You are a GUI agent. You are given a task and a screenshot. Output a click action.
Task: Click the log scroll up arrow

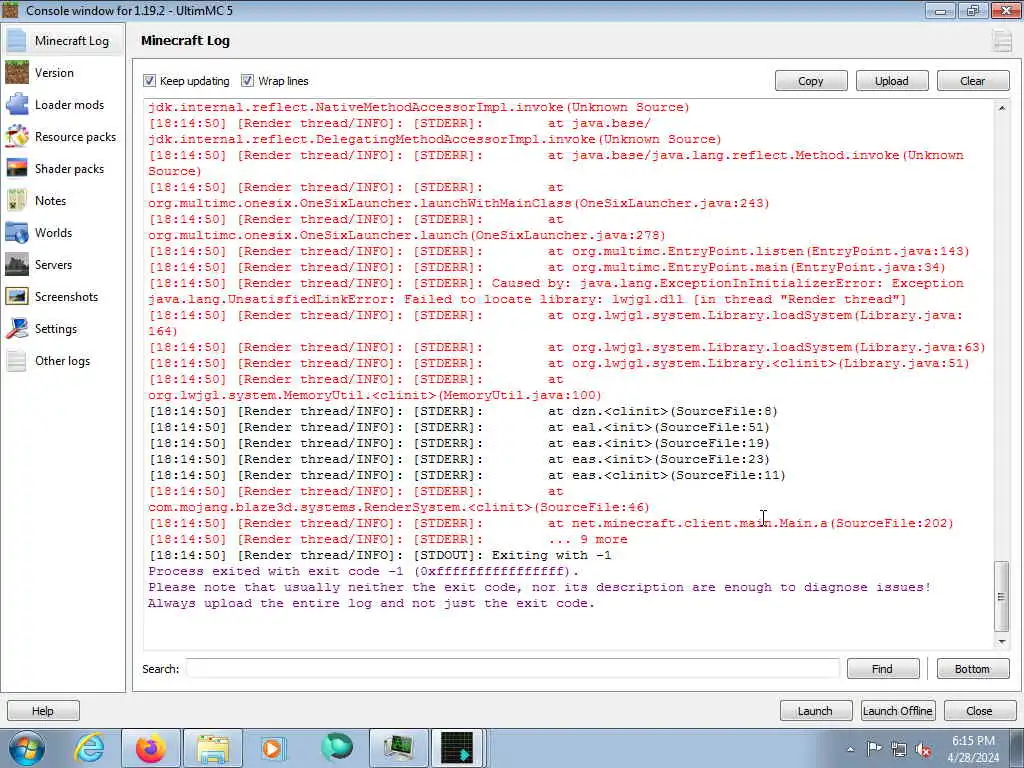[x=1001, y=108]
